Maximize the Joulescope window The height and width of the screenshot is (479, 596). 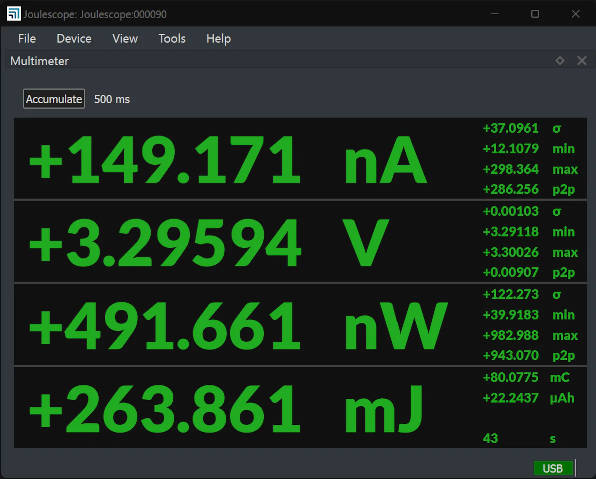pos(535,14)
